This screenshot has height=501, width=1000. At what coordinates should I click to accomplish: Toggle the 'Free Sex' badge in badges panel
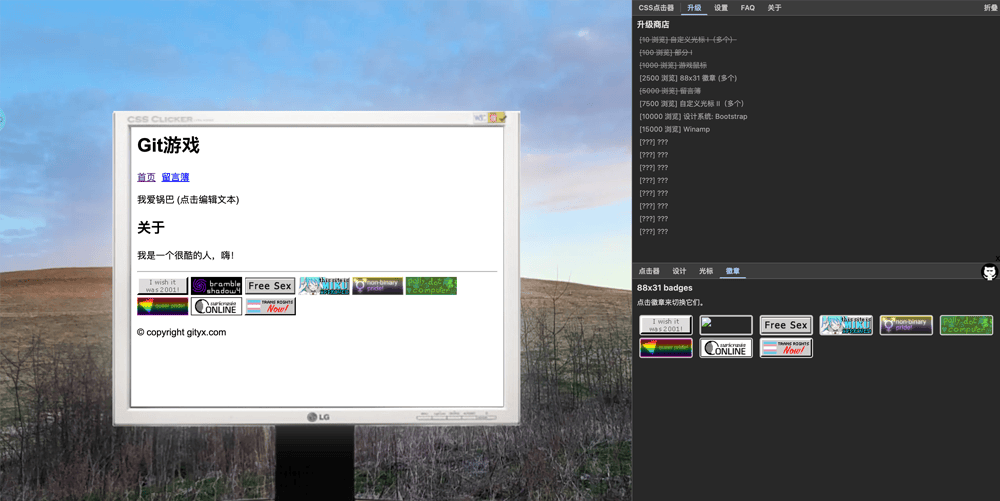(x=786, y=325)
